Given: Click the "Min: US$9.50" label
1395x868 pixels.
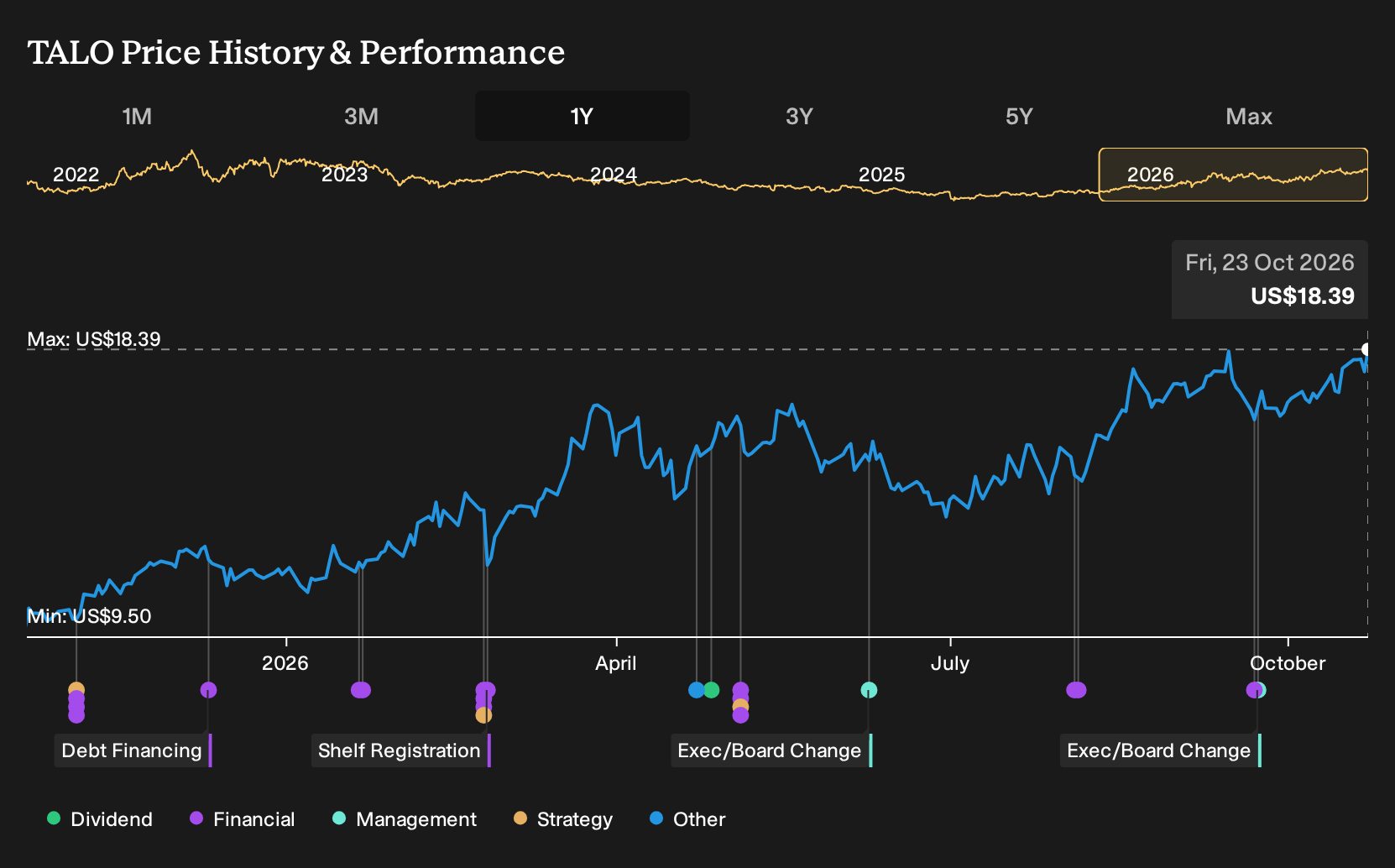Looking at the screenshot, I should click(x=89, y=616).
